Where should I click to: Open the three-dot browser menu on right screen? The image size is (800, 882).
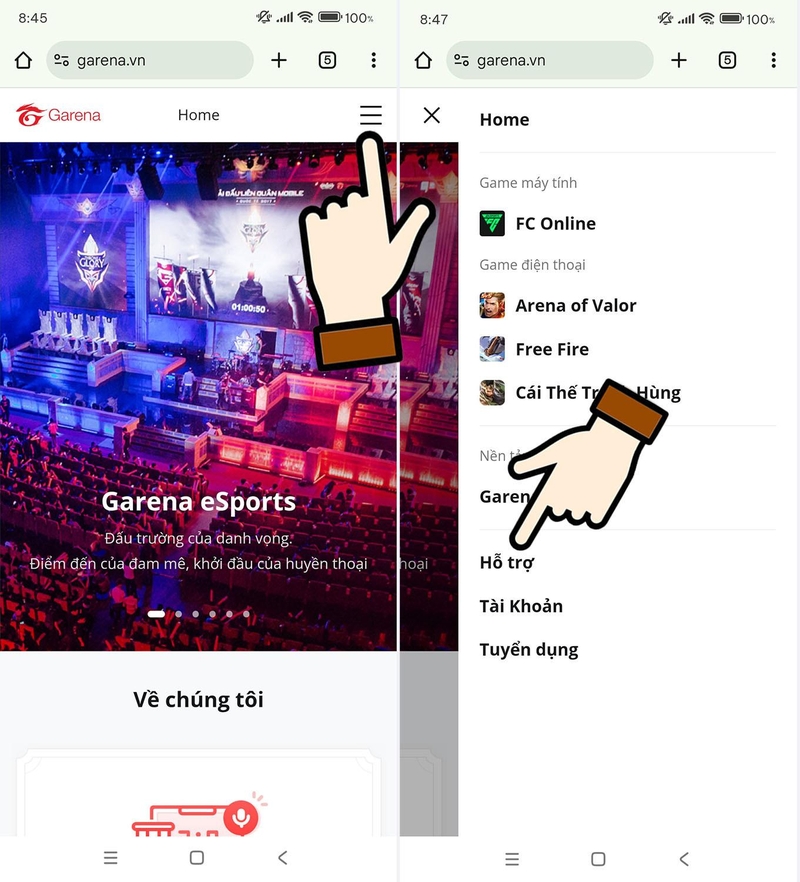[x=774, y=60]
